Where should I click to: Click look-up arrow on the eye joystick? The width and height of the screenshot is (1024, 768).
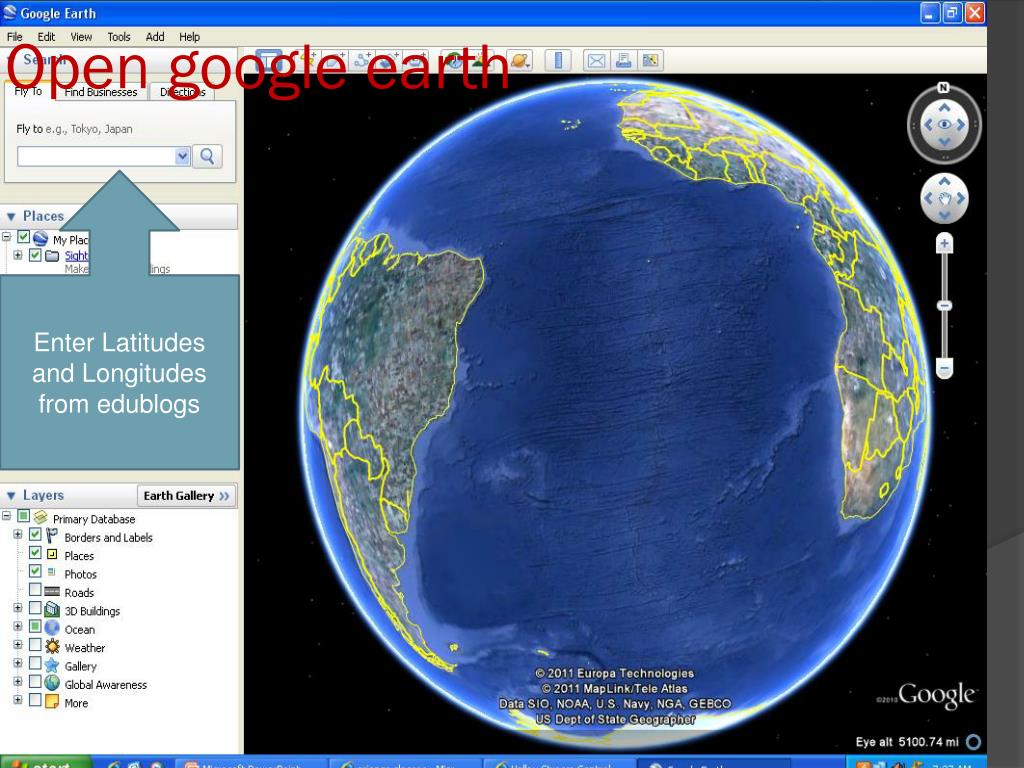pos(944,107)
